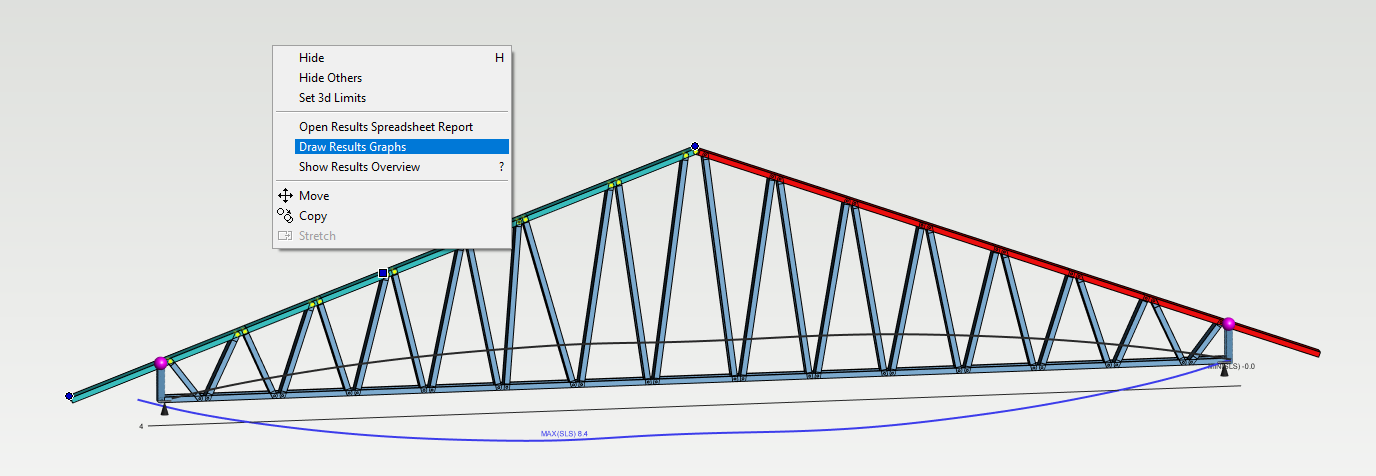This screenshot has width=1376, height=476.
Task: Click blue node at left overhang end
Action: coord(69,397)
